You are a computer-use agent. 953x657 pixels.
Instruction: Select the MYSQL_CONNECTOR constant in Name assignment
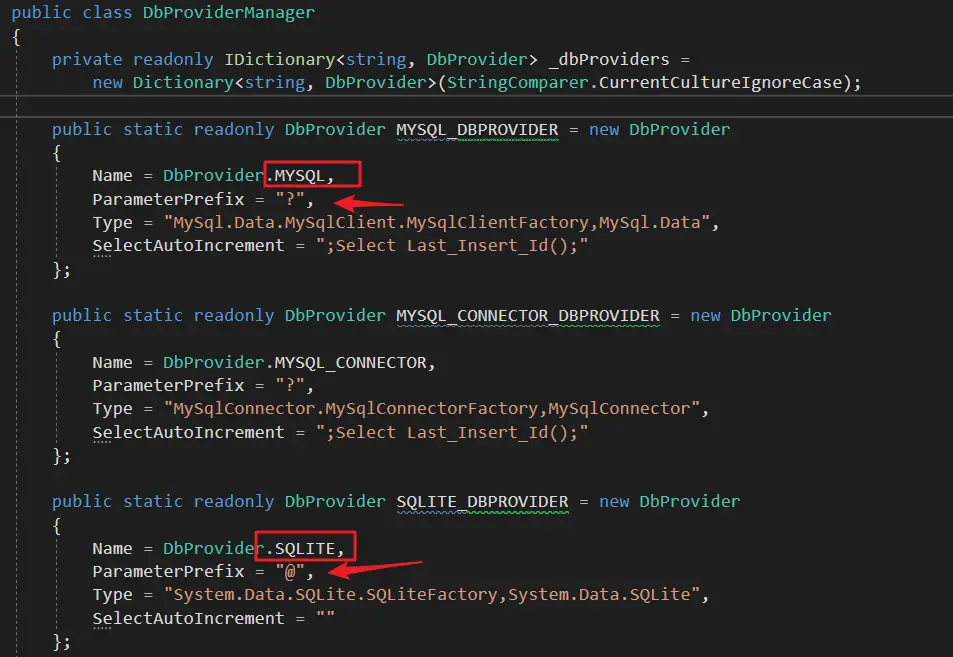pos(351,362)
